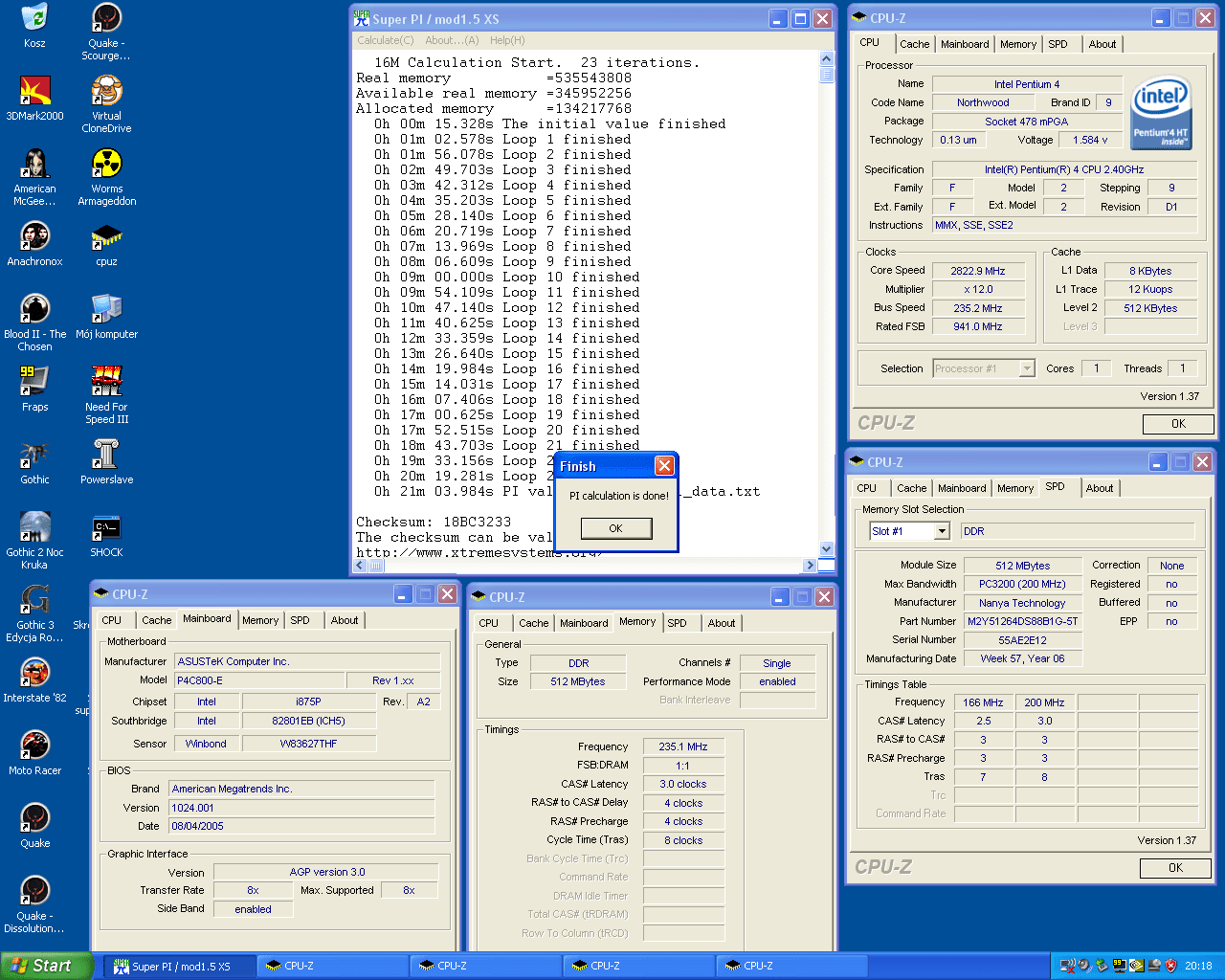Switch to CPU tab in SPD CPU-Z window
The height and width of the screenshot is (980, 1225).
click(867, 488)
